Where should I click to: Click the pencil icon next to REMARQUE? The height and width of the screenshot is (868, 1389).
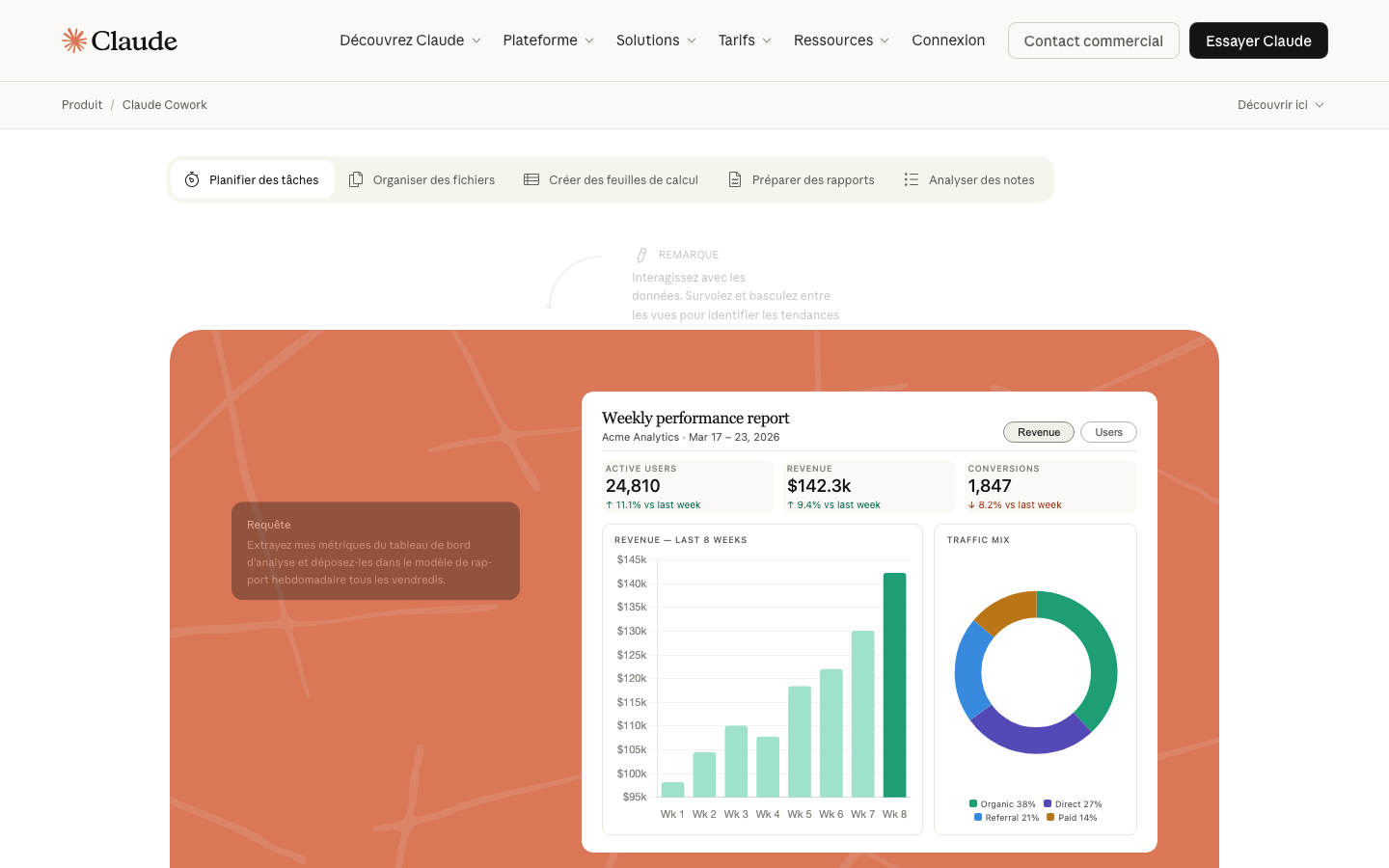point(641,255)
